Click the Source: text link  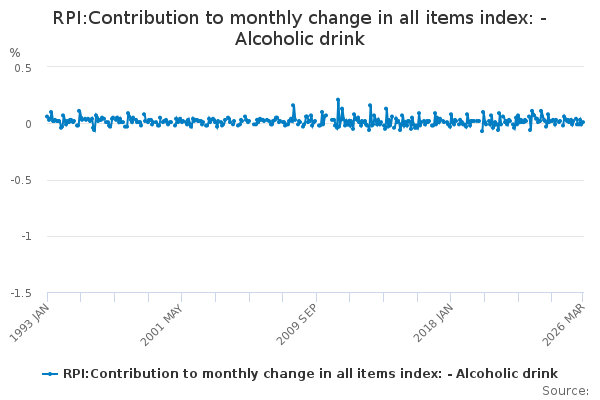tap(568, 391)
